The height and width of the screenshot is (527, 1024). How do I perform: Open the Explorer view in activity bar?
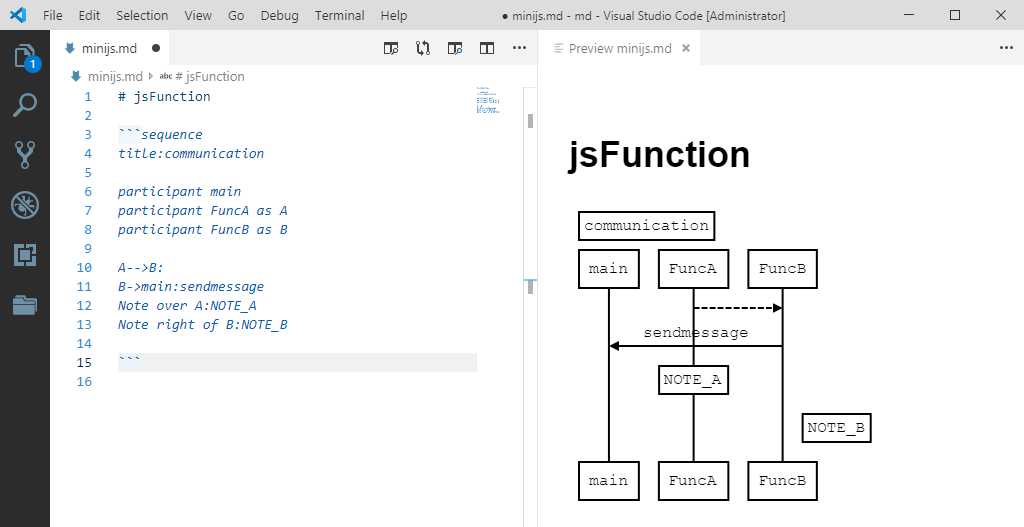coord(25,57)
